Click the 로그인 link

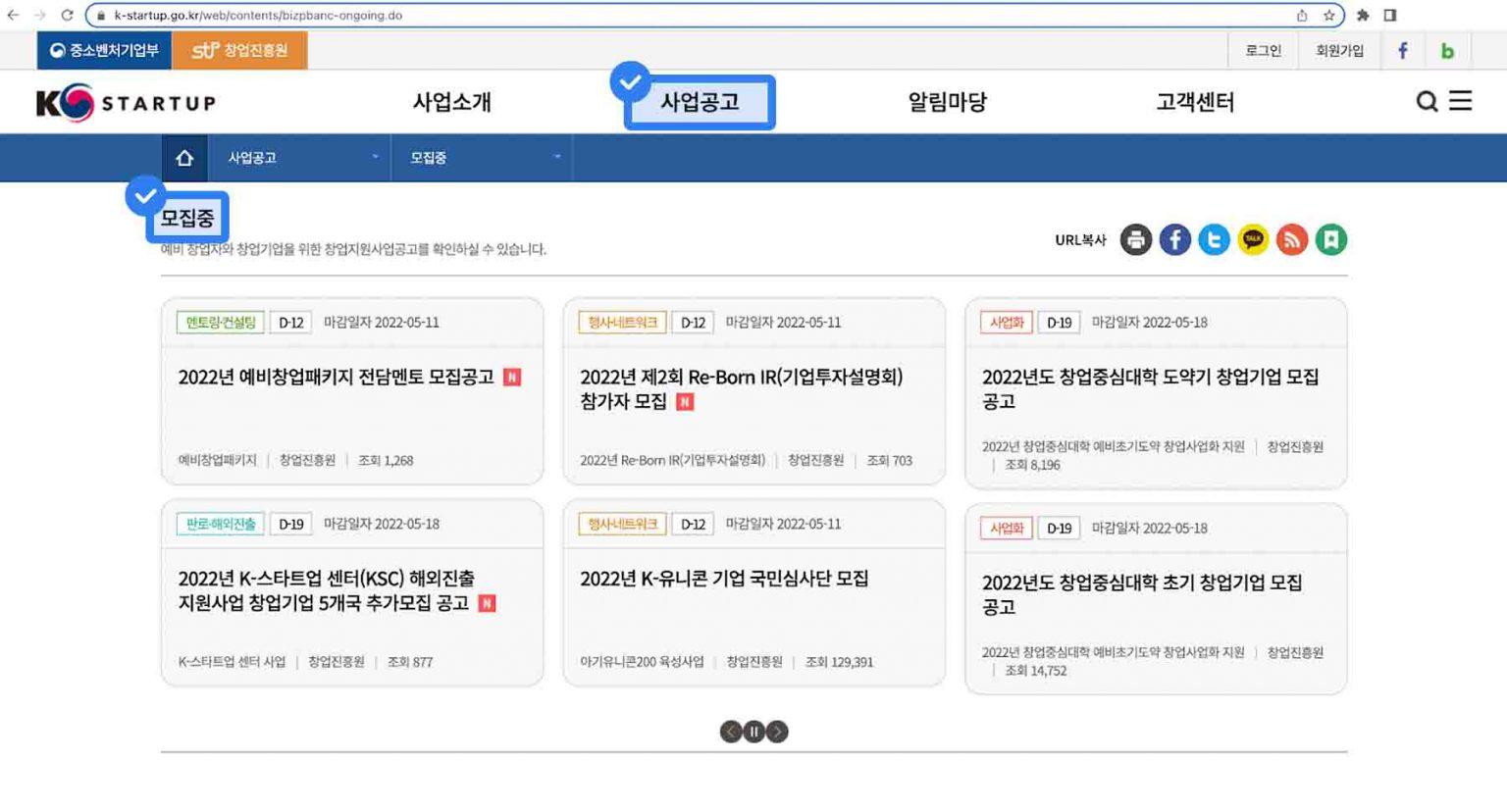(x=1263, y=51)
